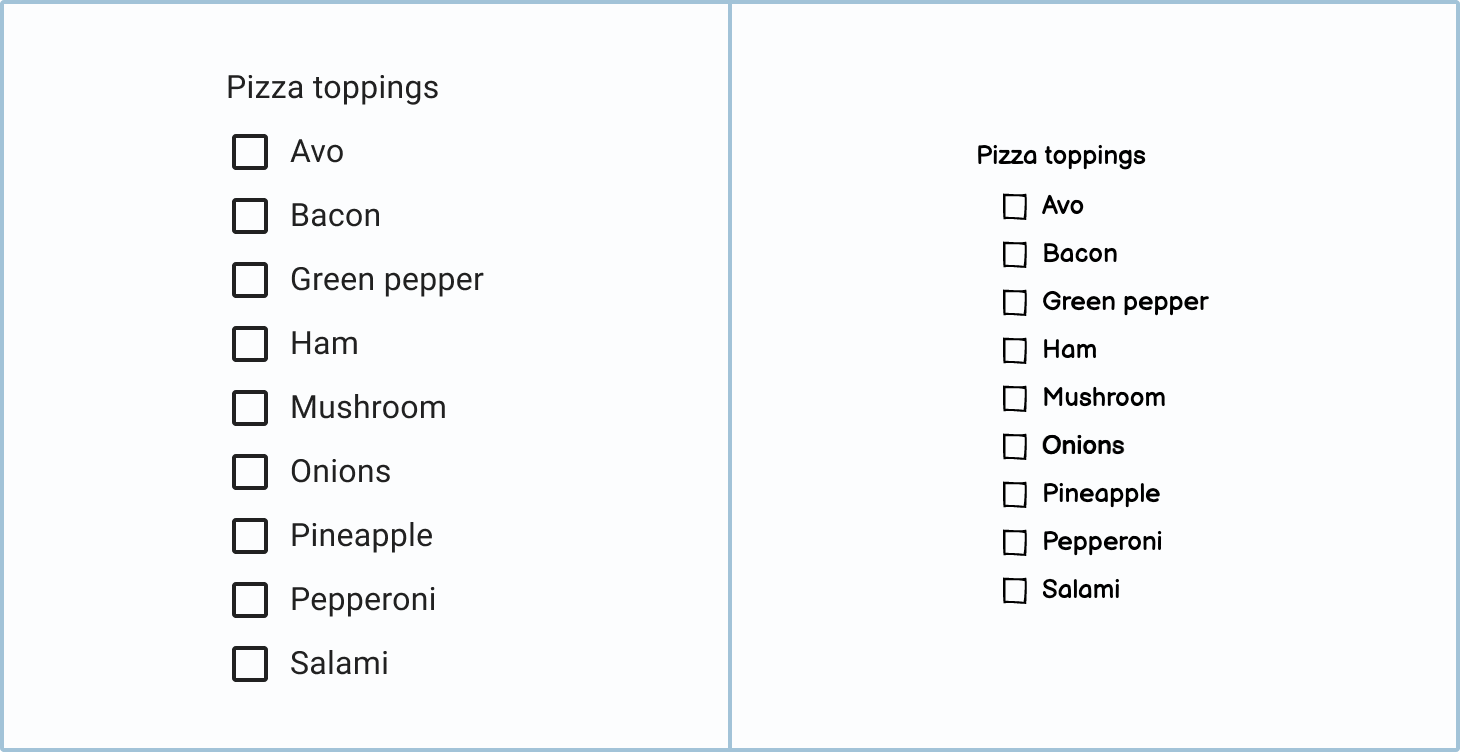Select the Ham checkbox in the left list
The height and width of the screenshot is (752, 1460).
250,344
